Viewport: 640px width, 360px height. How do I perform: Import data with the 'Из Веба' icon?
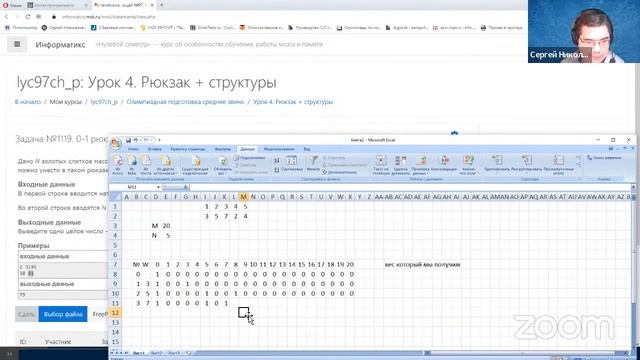[x=131, y=165]
